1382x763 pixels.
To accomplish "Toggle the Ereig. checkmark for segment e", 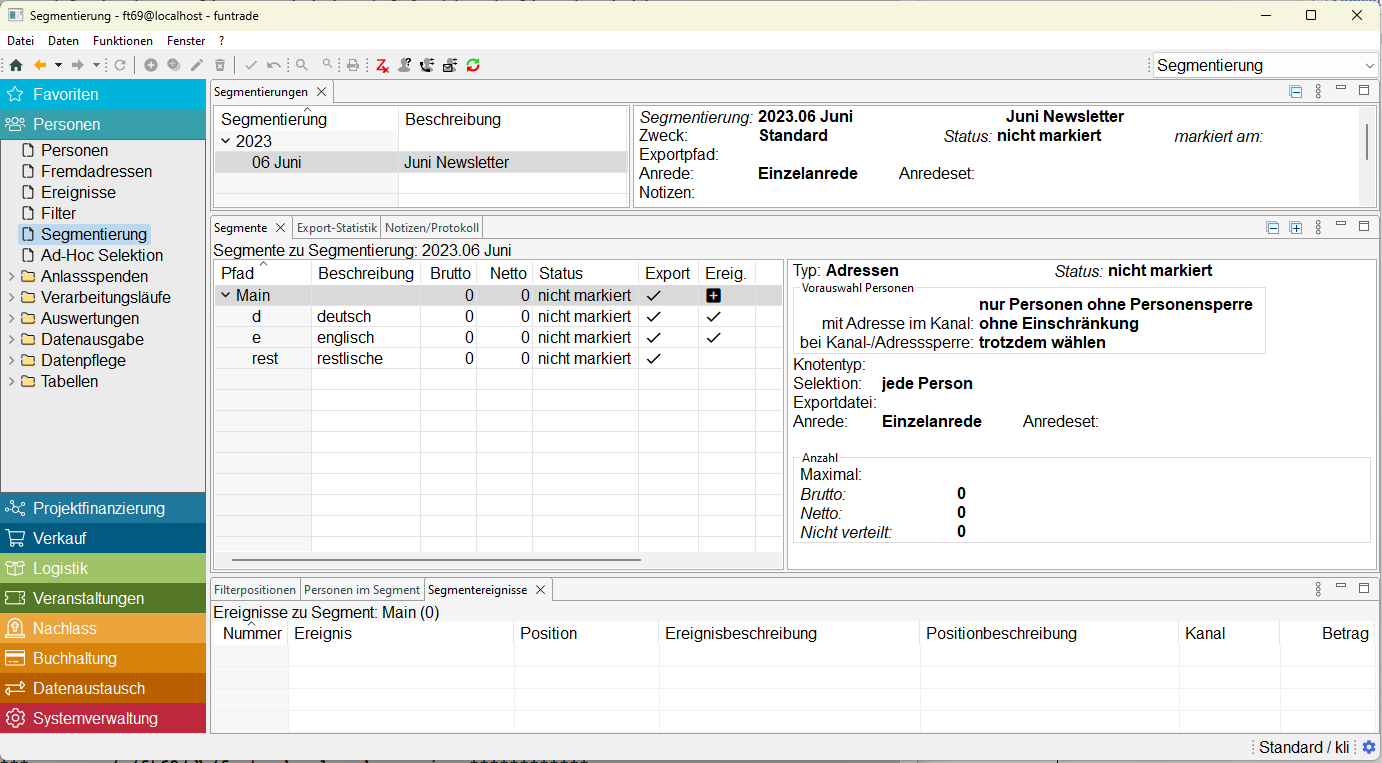I will [x=713, y=338].
